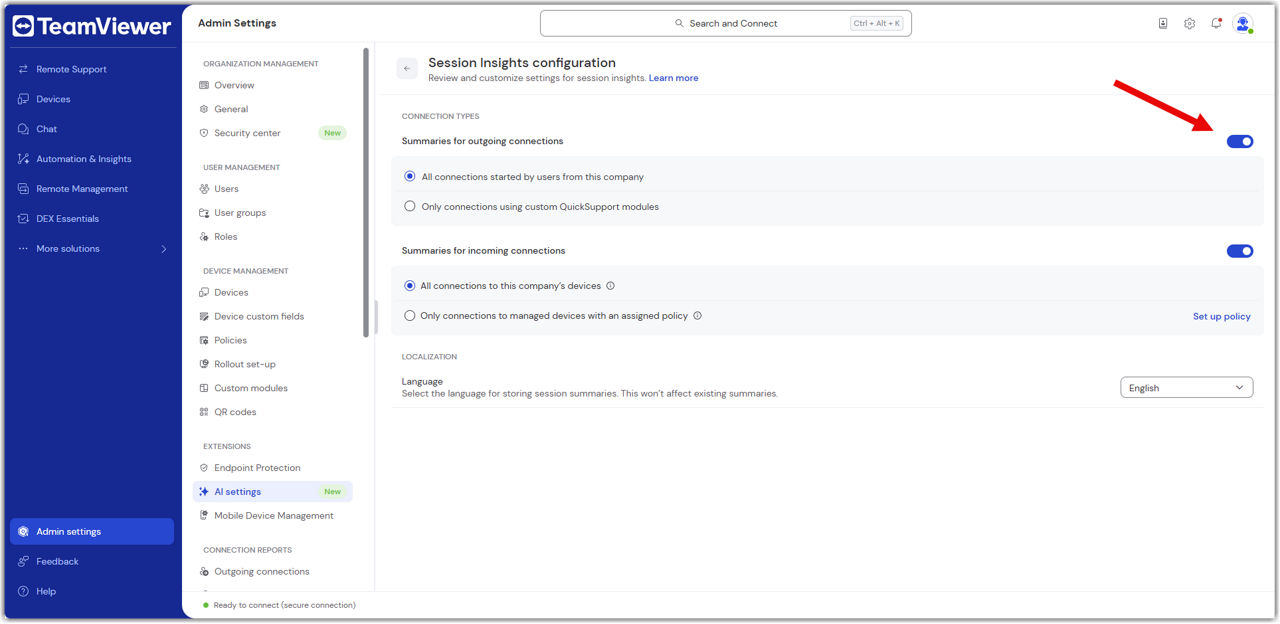1280x624 pixels.
Task: Click the Roles icon
Action: point(204,237)
